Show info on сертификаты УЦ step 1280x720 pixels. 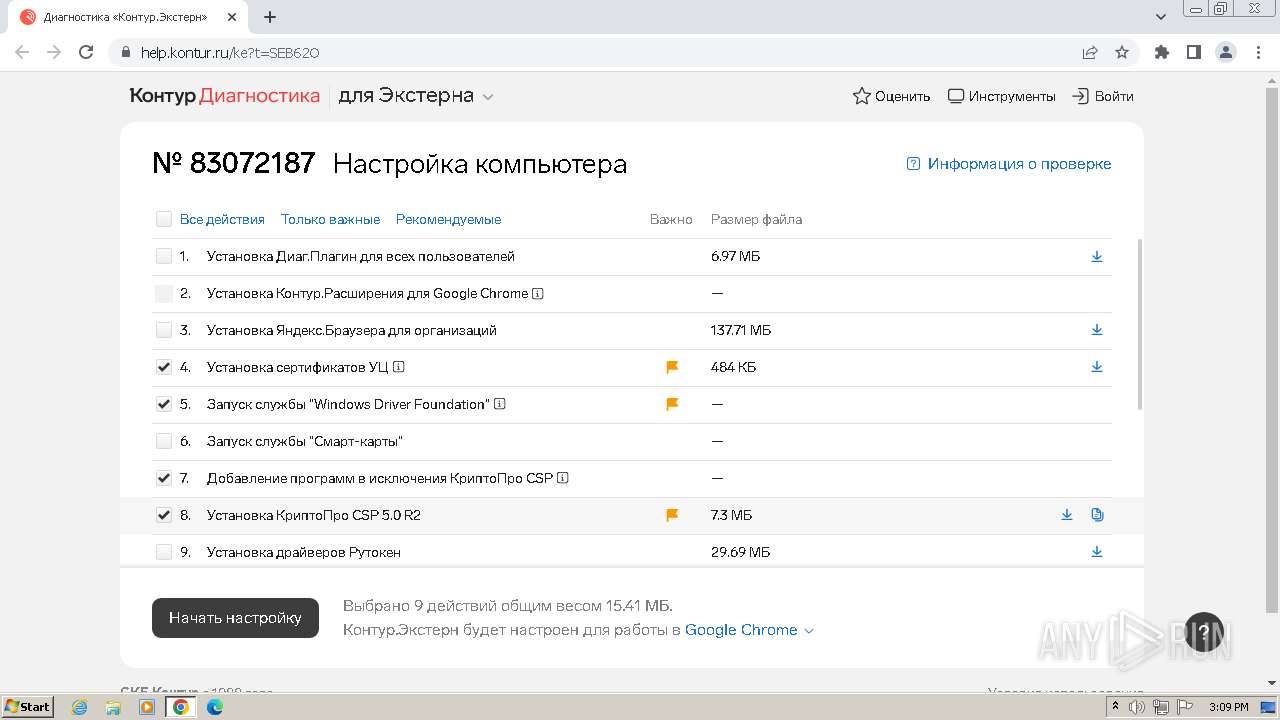point(399,367)
